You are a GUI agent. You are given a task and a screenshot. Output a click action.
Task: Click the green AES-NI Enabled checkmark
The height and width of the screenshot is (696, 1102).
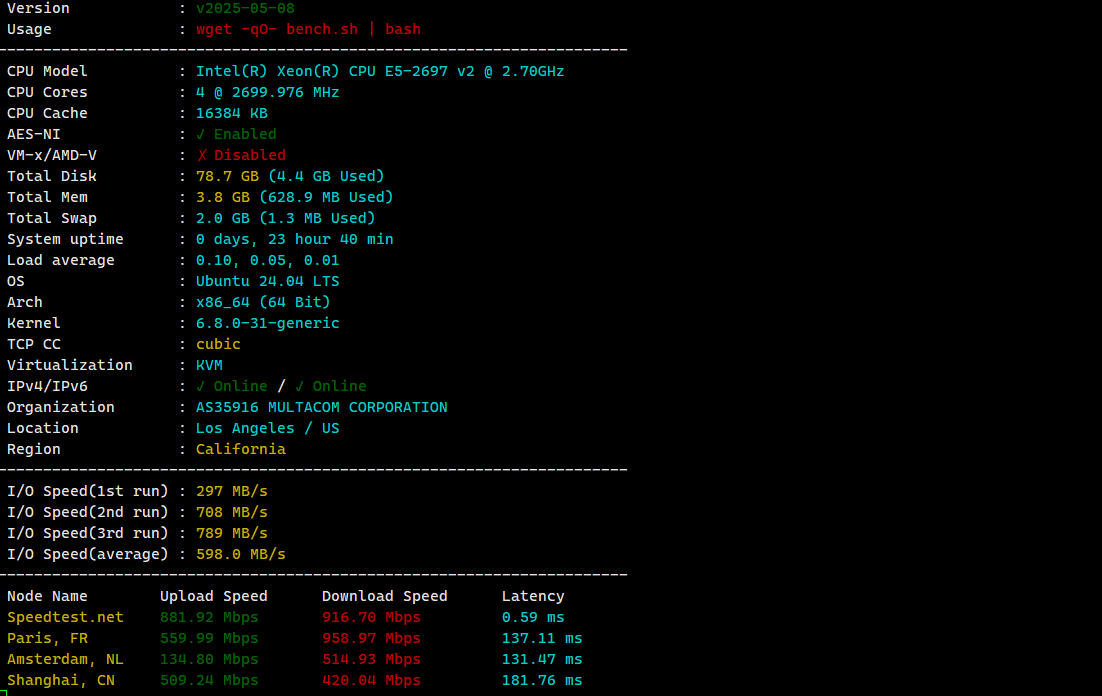pos(201,134)
